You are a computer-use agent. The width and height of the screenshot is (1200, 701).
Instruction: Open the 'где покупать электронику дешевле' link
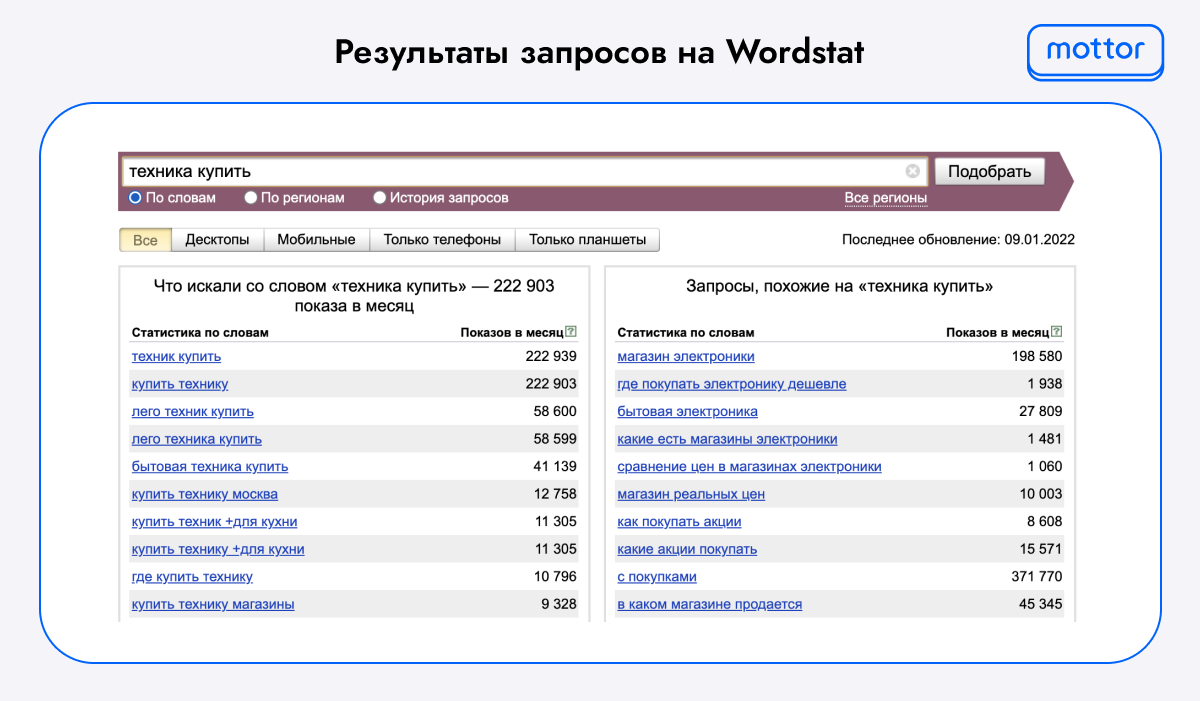(x=732, y=384)
